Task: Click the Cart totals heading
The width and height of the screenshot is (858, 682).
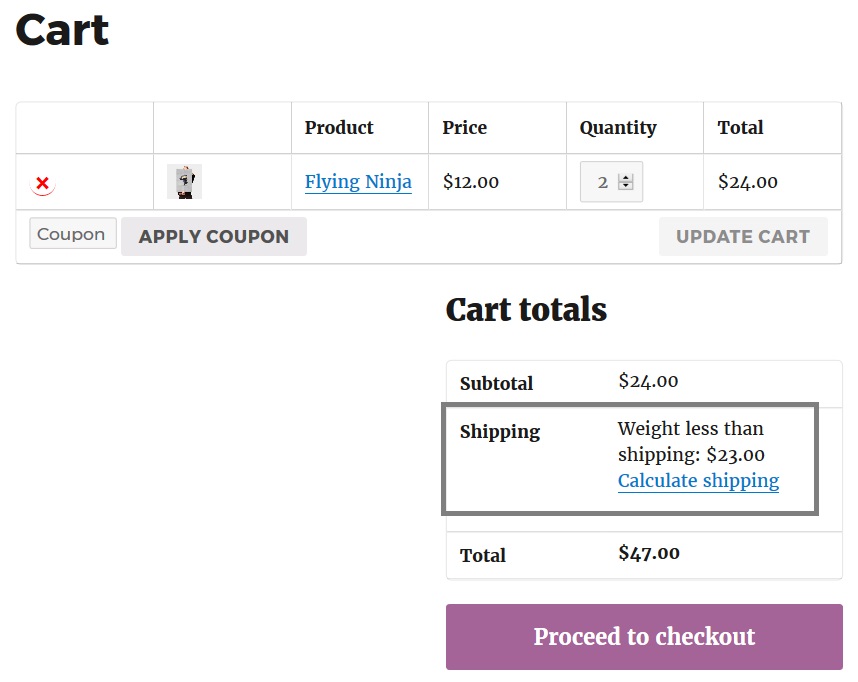Action: [526, 310]
